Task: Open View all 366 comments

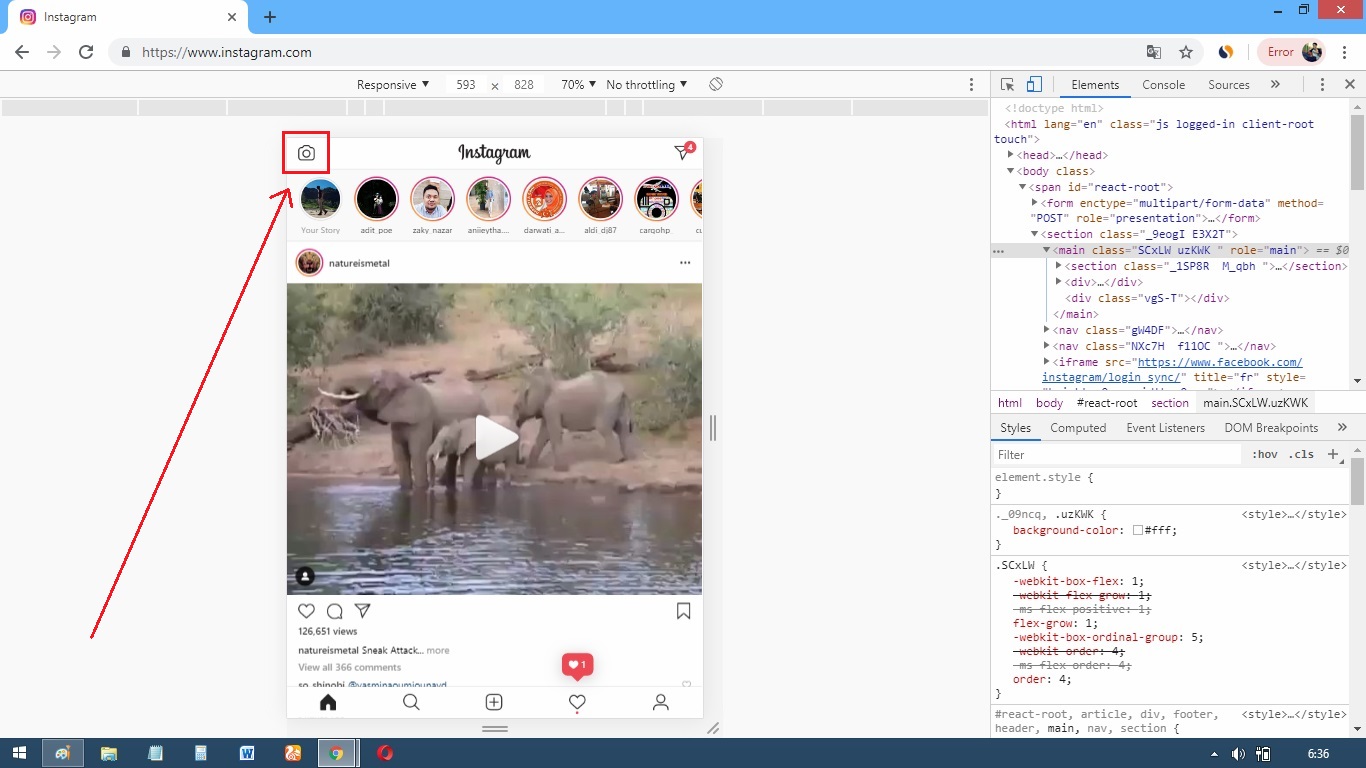Action: (x=350, y=668)
